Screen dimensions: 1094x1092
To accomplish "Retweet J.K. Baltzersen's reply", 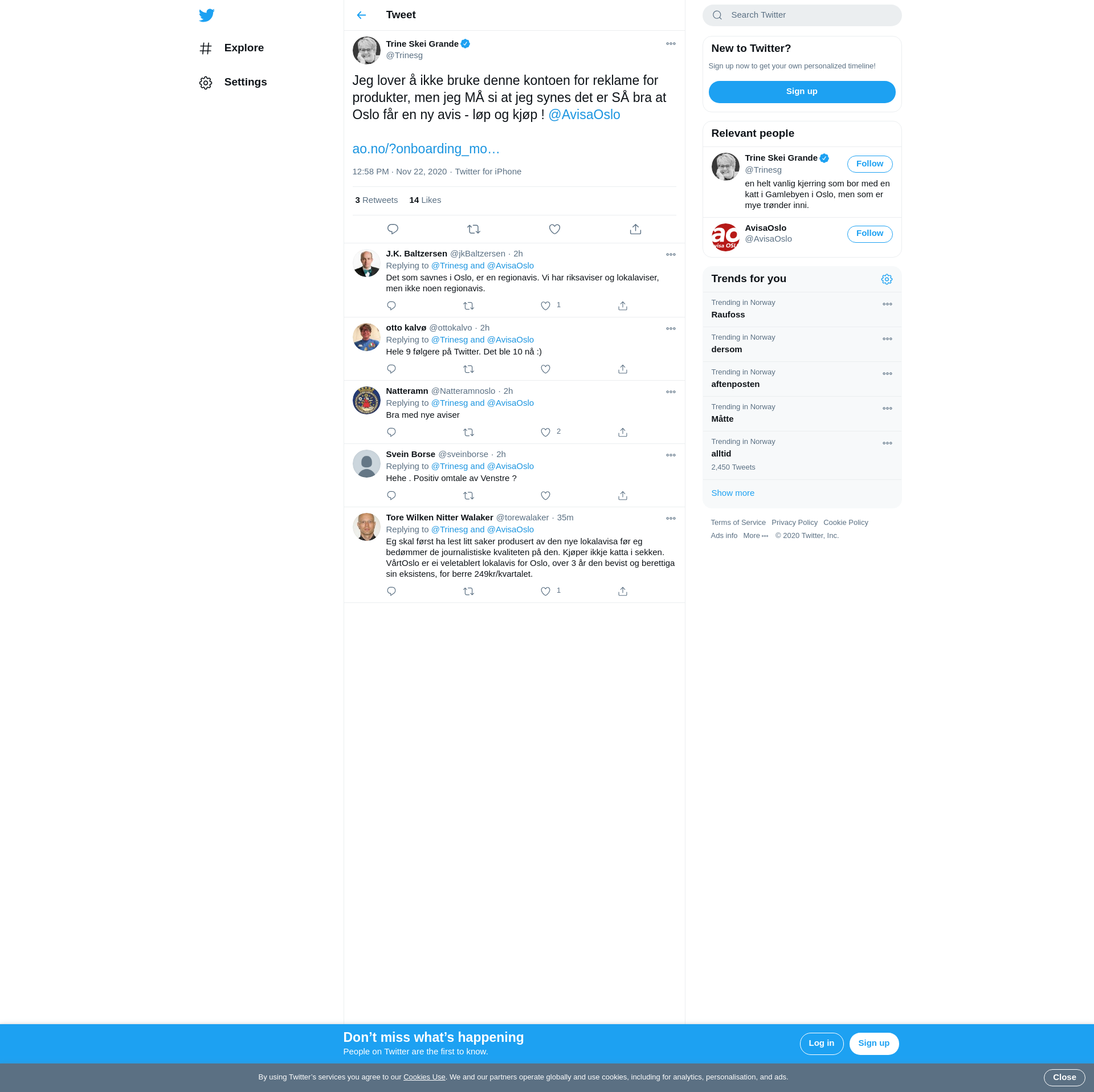I will coord(468,306).
